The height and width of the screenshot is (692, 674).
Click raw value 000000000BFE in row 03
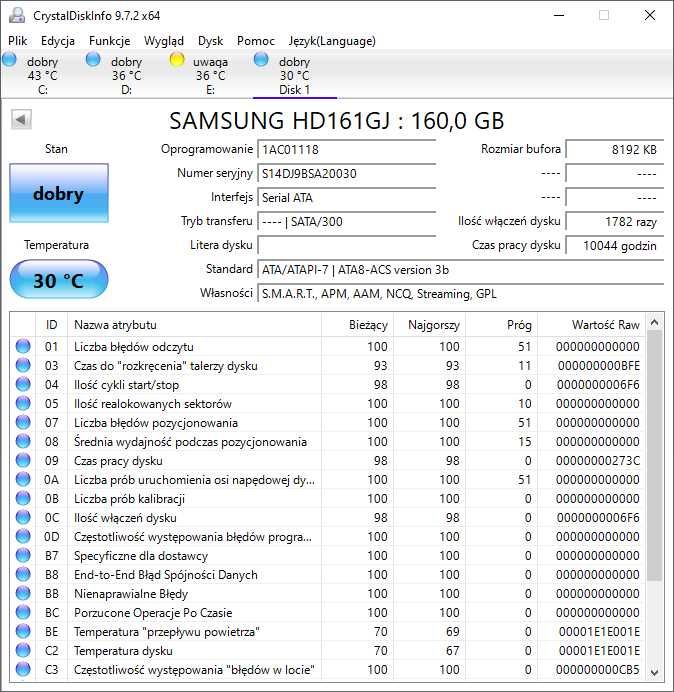(x=599, y=366)
